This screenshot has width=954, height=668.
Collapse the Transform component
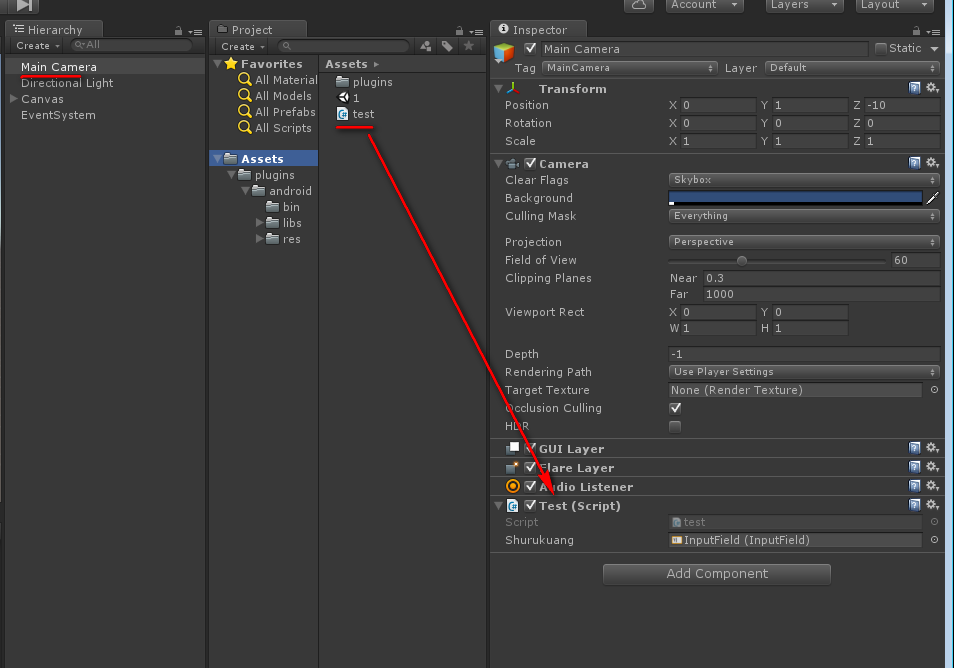[499, 89]
